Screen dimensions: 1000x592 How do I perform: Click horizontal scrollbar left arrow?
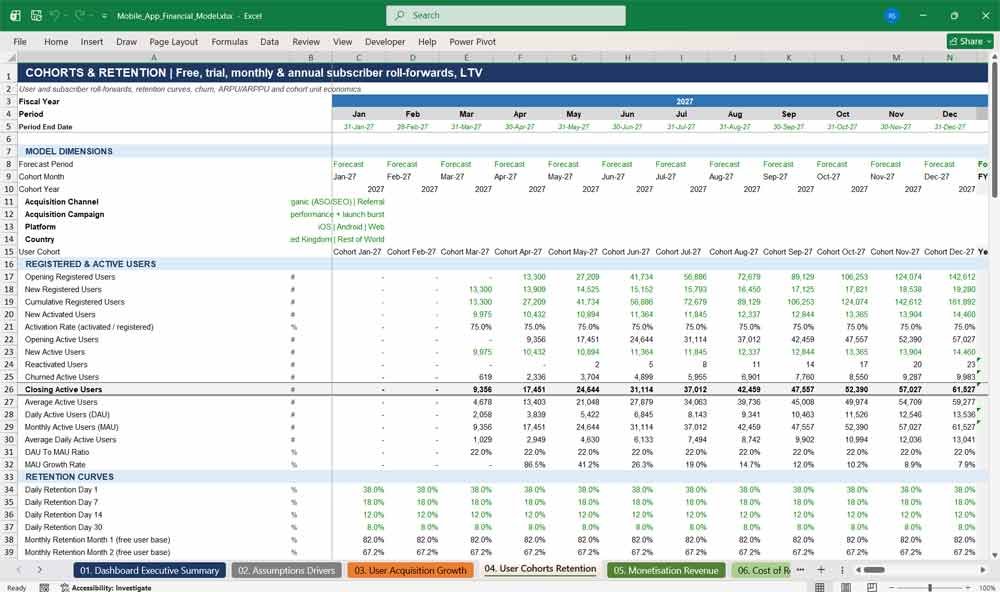(x=858, y=570)
